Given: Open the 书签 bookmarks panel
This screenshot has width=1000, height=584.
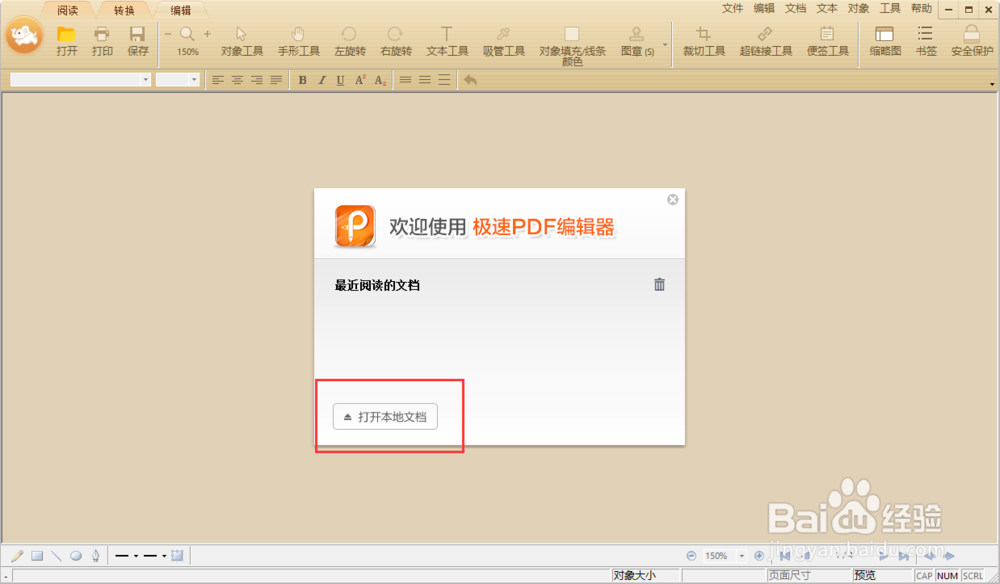Looking at the screenshot, I should pyautogui.click(x=925, y=41).
